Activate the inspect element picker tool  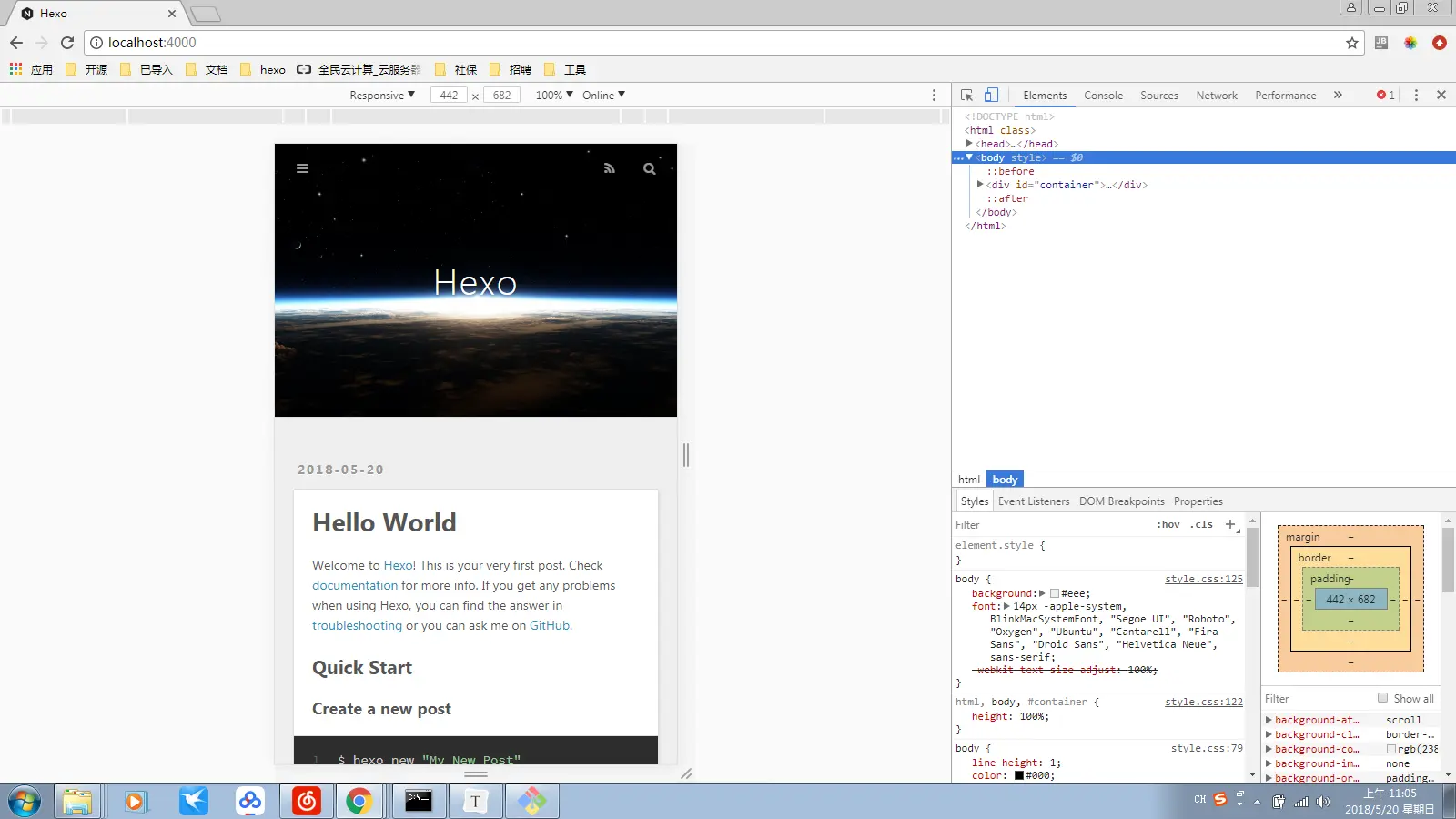coord(966,95)
